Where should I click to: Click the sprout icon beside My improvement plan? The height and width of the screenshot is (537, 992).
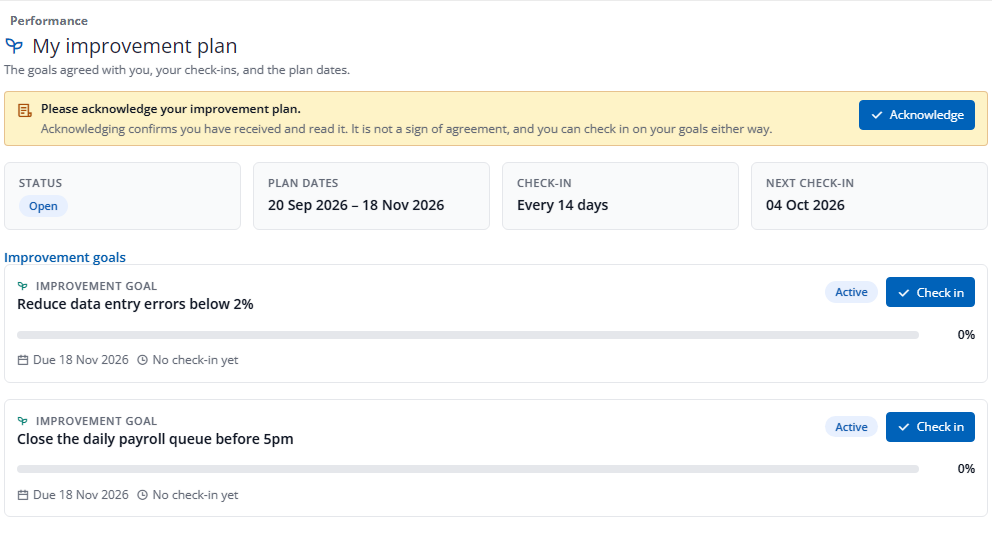point(14,46)
